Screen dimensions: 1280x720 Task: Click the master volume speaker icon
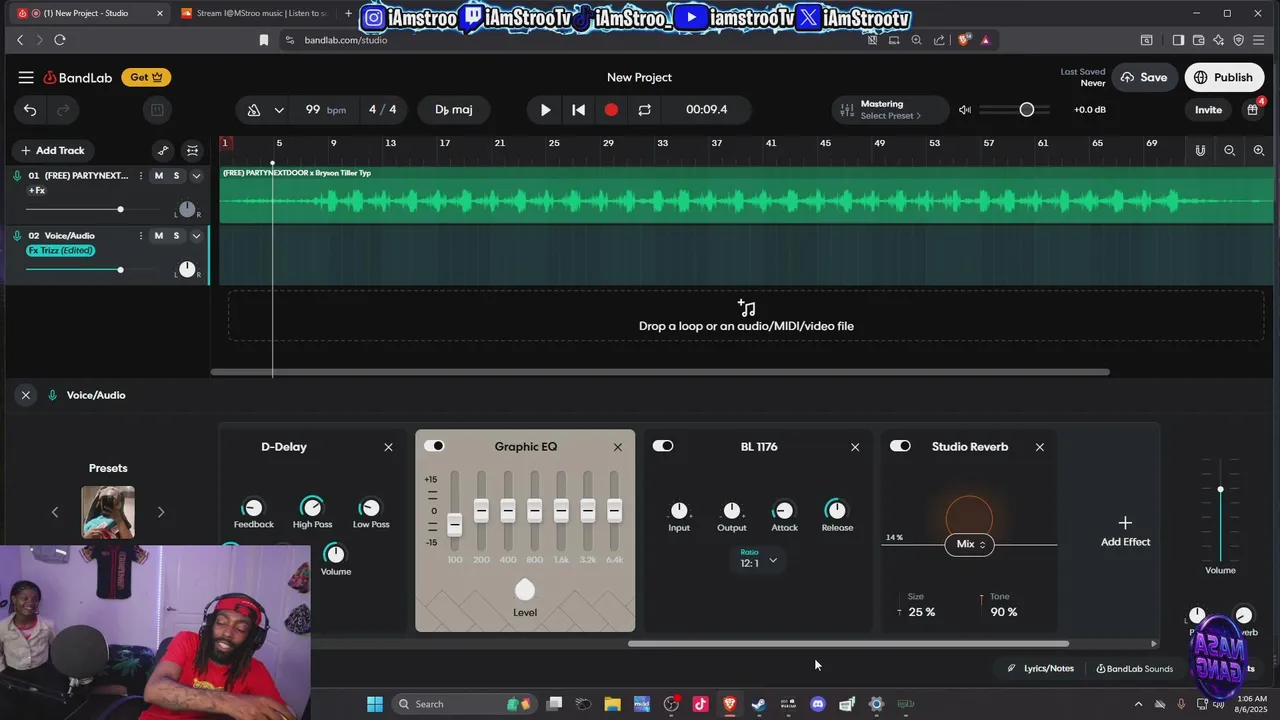pyautogui.click(x=965, y=110)
